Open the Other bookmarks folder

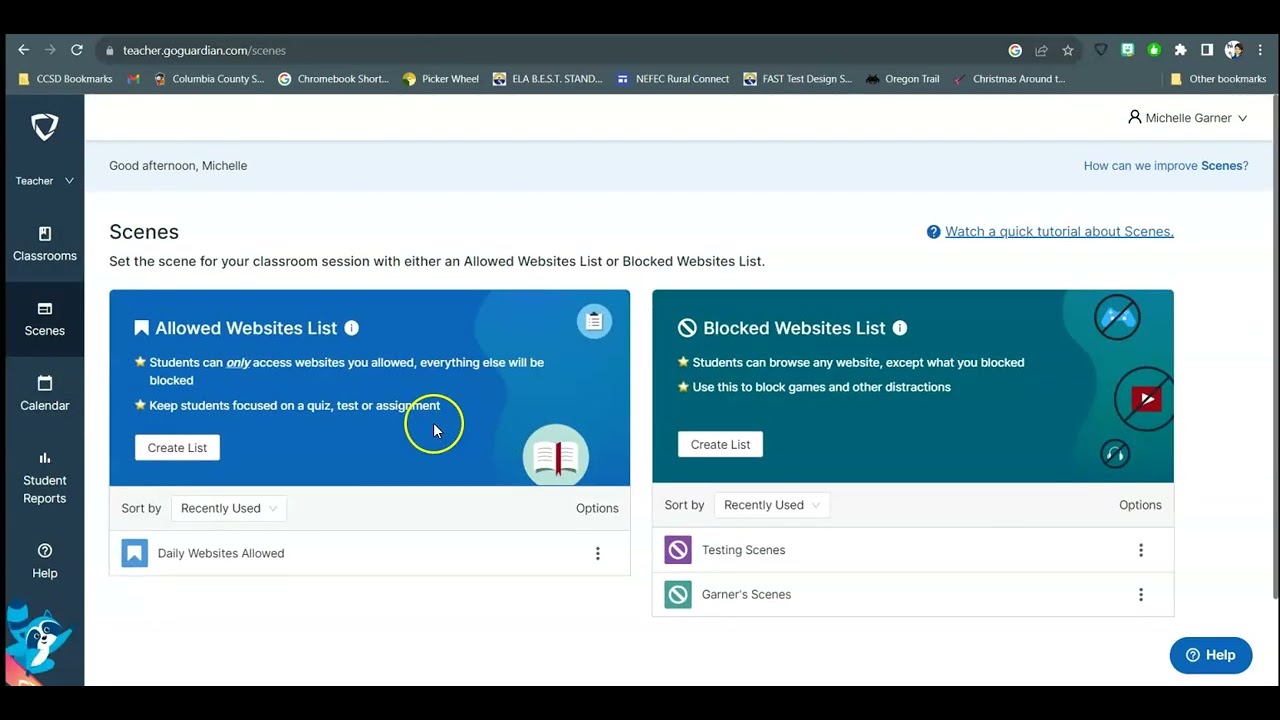(x=1218, y=79)
